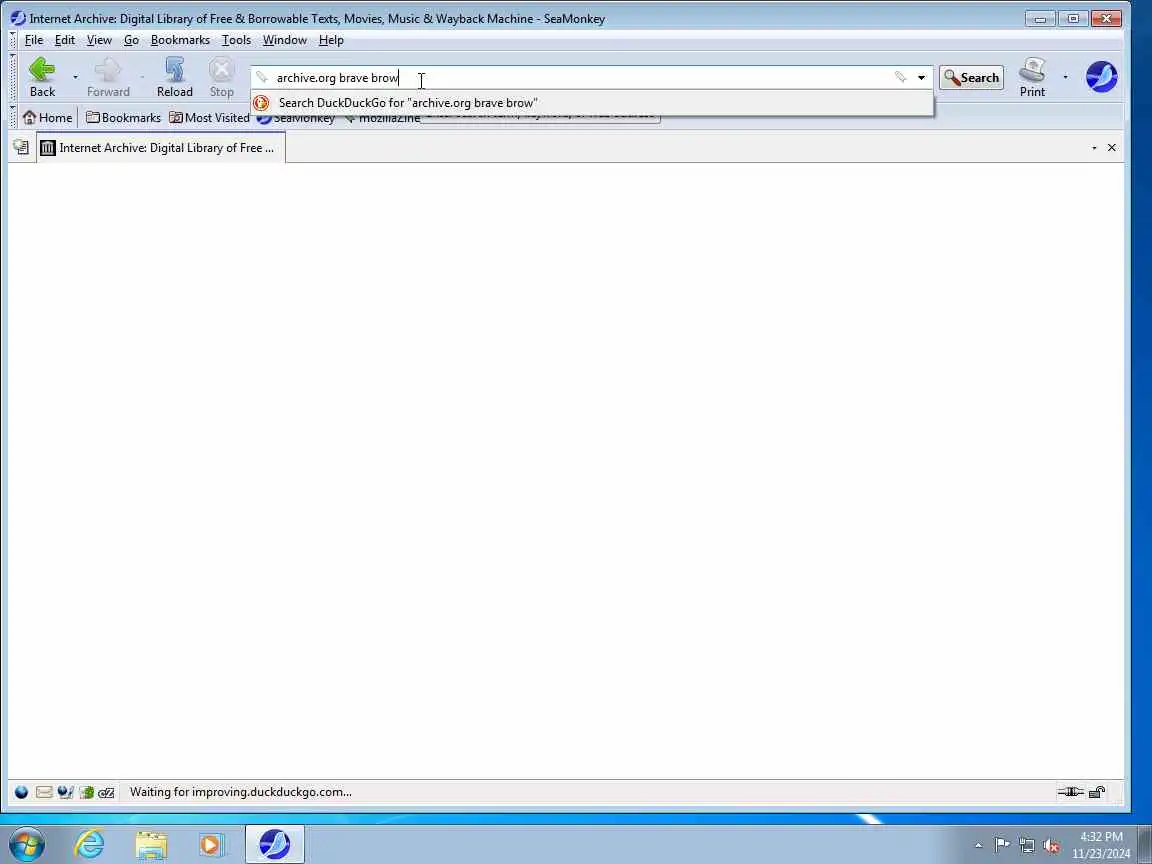Click the bookmark tag icon inside URL bar
This screenshot has height=864, width=1152.
tap(901, 77)
